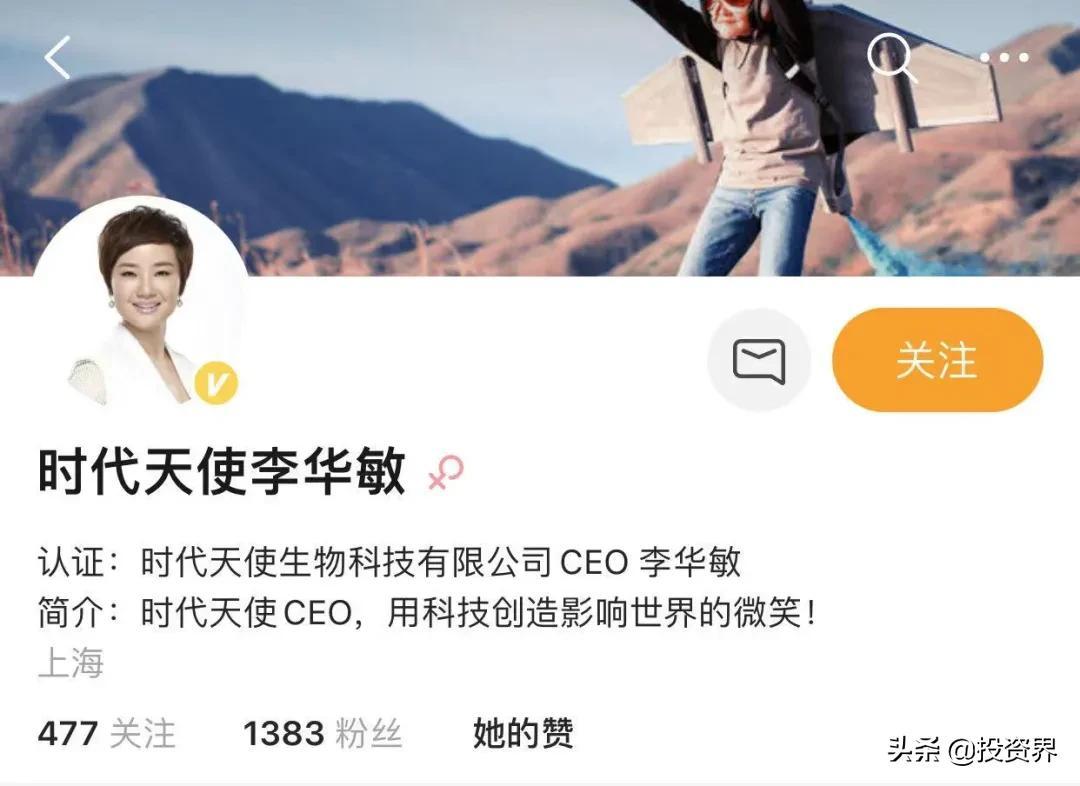Tap the 上海 location label

tap(71, 663)
